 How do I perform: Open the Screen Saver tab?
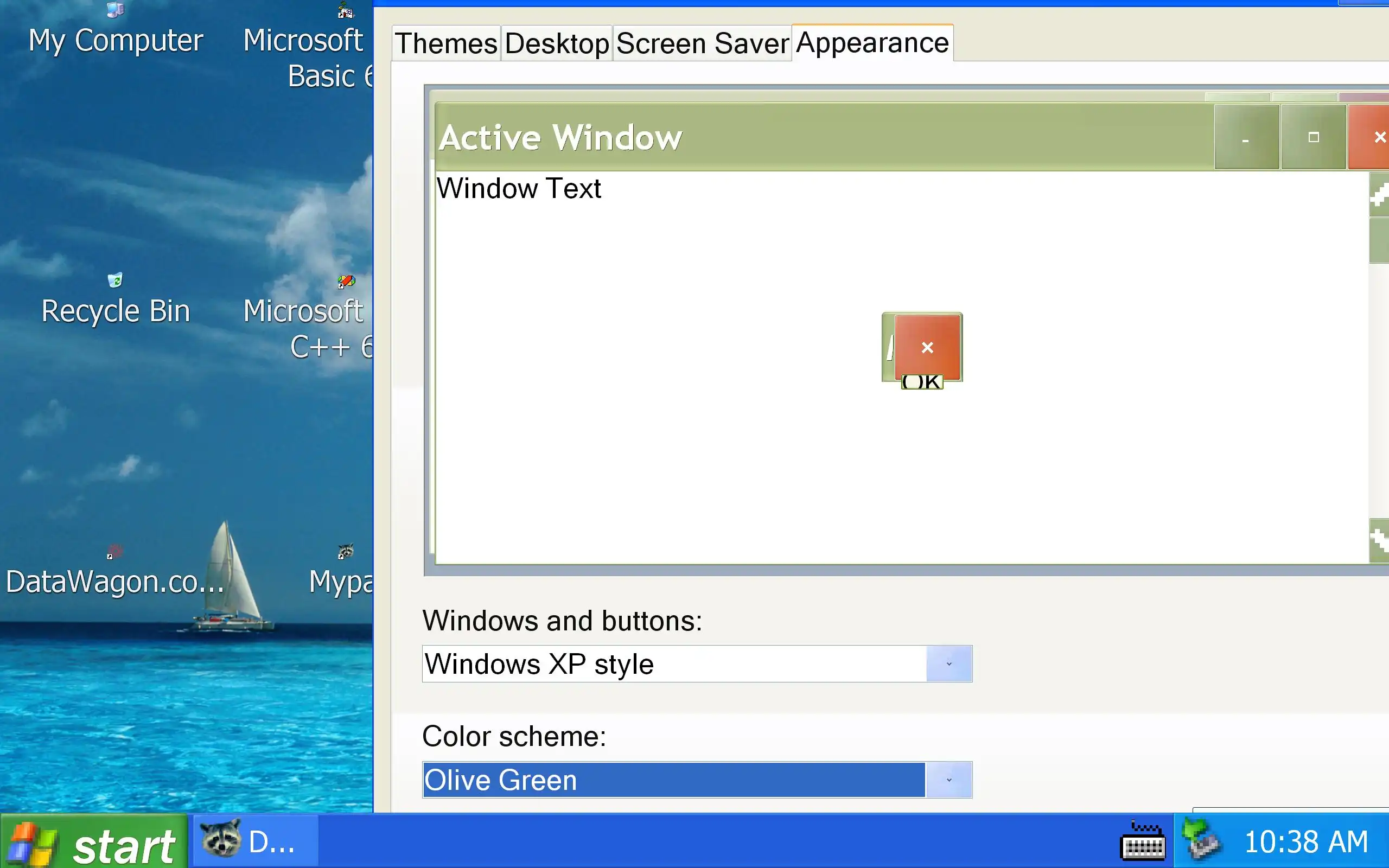click(x=702, y=43)
